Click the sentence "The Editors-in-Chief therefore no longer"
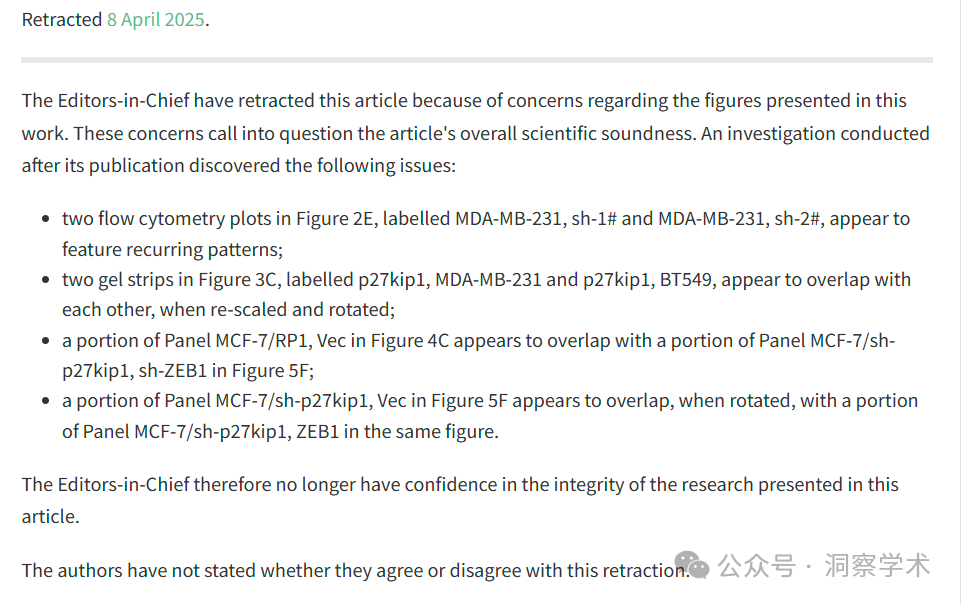 click(460, 500)
